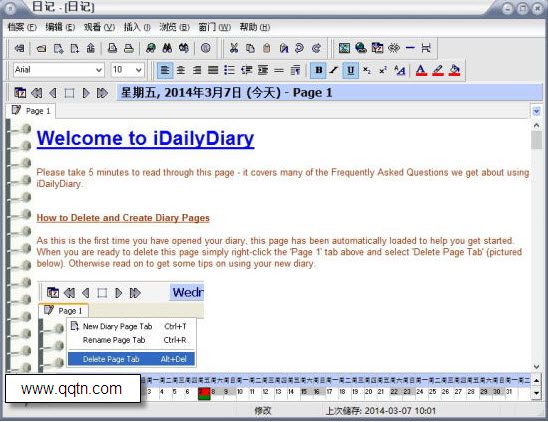The image size is (548, 422).
Task: Click the printer icon
Action: click(129, 48)
